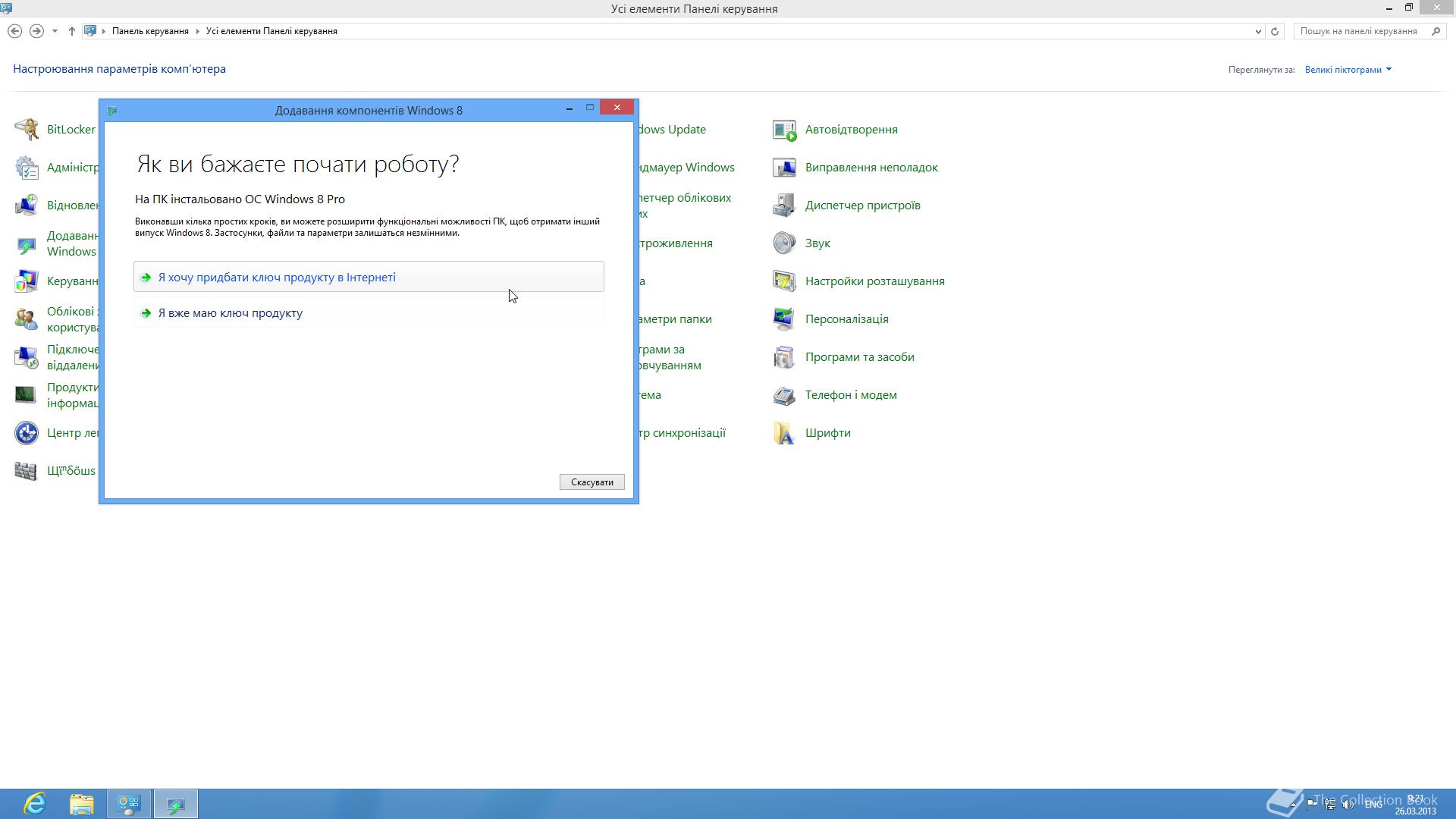
Task: Click the Forward navigation arrow
Action: (x=36, y=31)
